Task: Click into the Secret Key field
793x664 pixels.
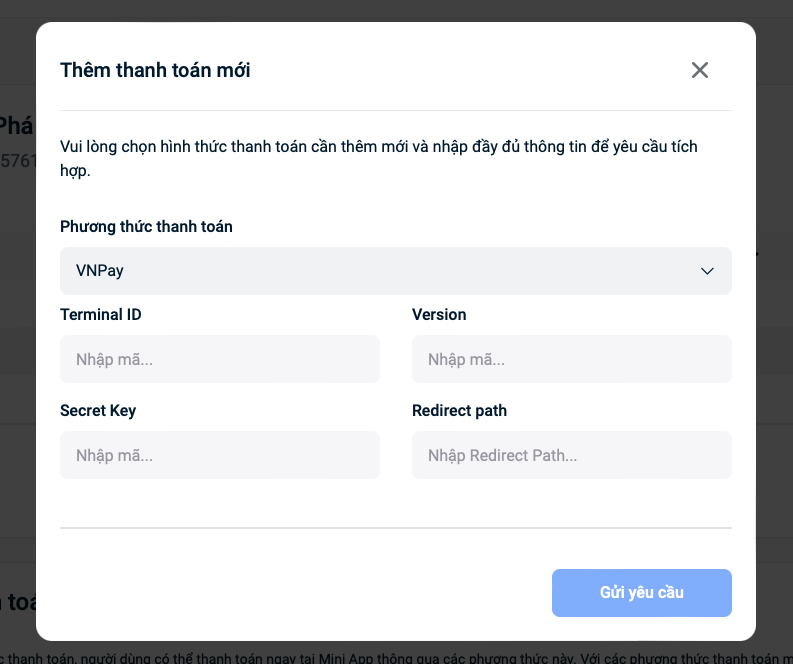Action: point(220,455)
